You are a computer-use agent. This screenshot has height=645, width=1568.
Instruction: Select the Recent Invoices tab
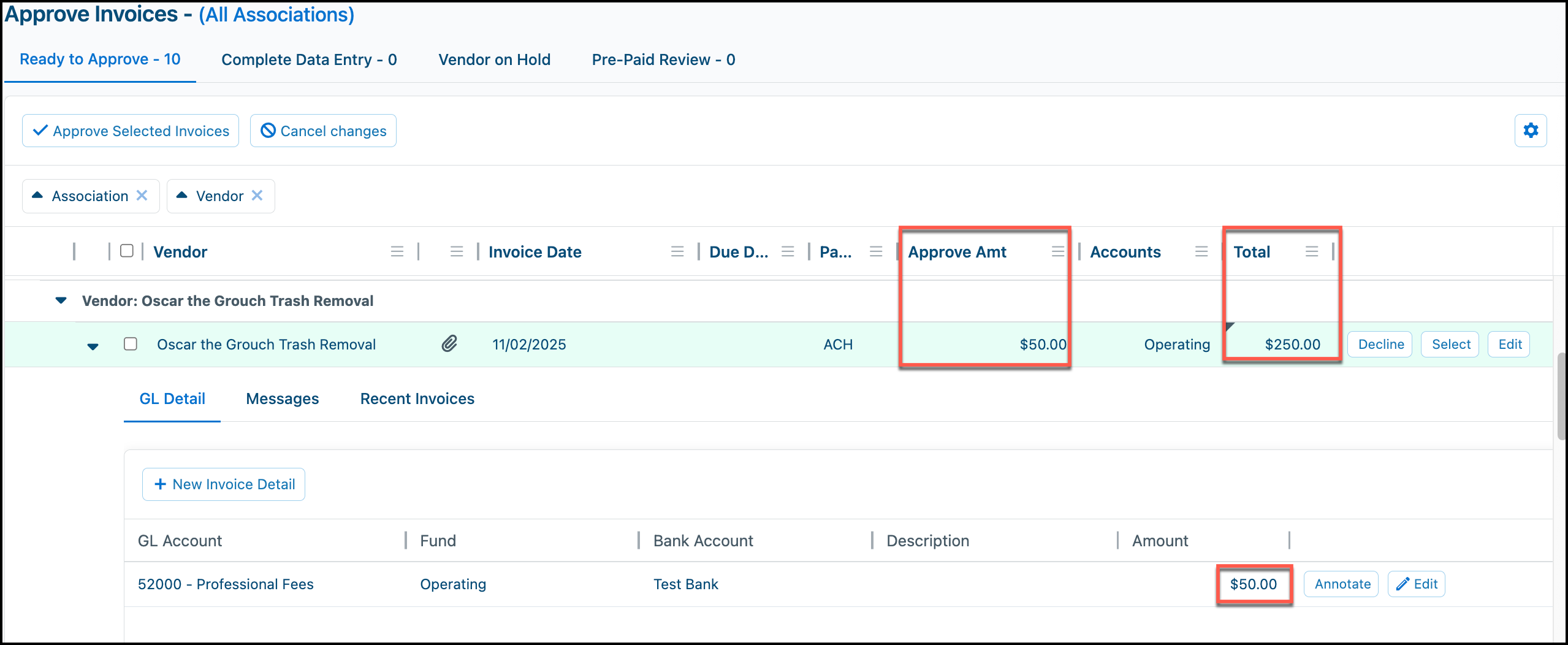pyautogui.click(x=417, y=399)
